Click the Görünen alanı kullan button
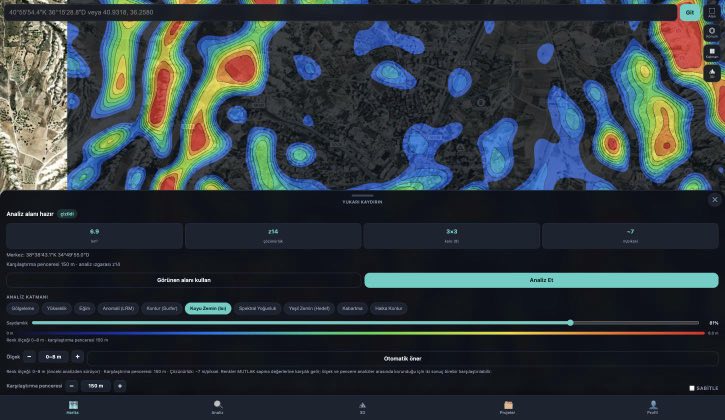 [x=184, y=280]
